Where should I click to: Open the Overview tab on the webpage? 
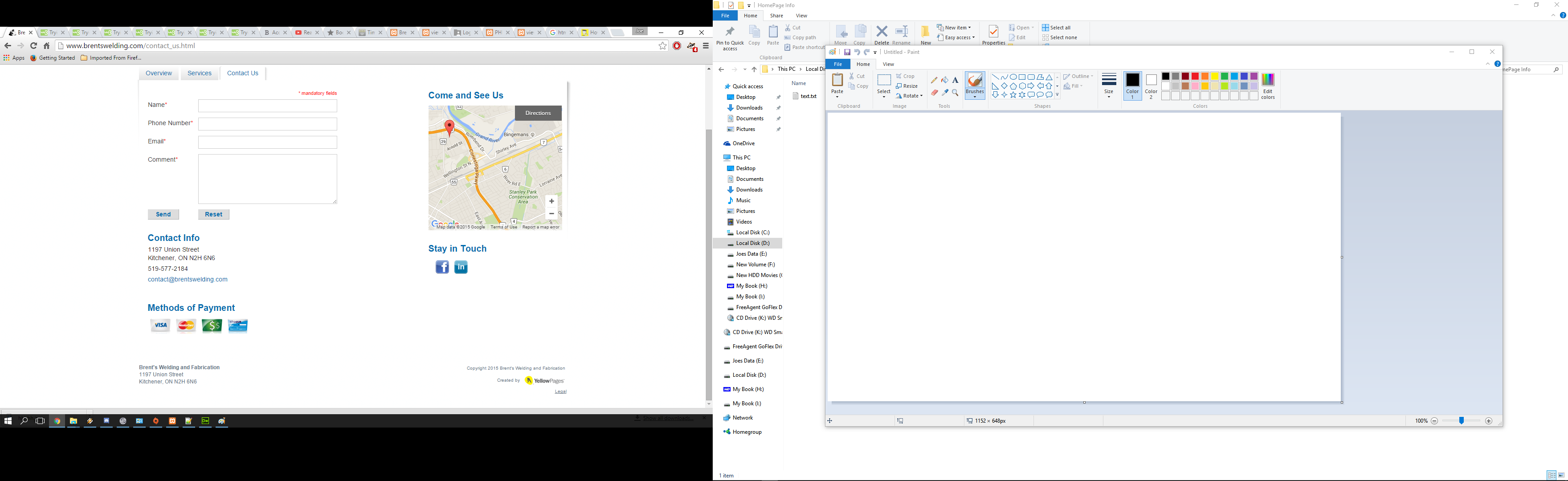[159, 73]
